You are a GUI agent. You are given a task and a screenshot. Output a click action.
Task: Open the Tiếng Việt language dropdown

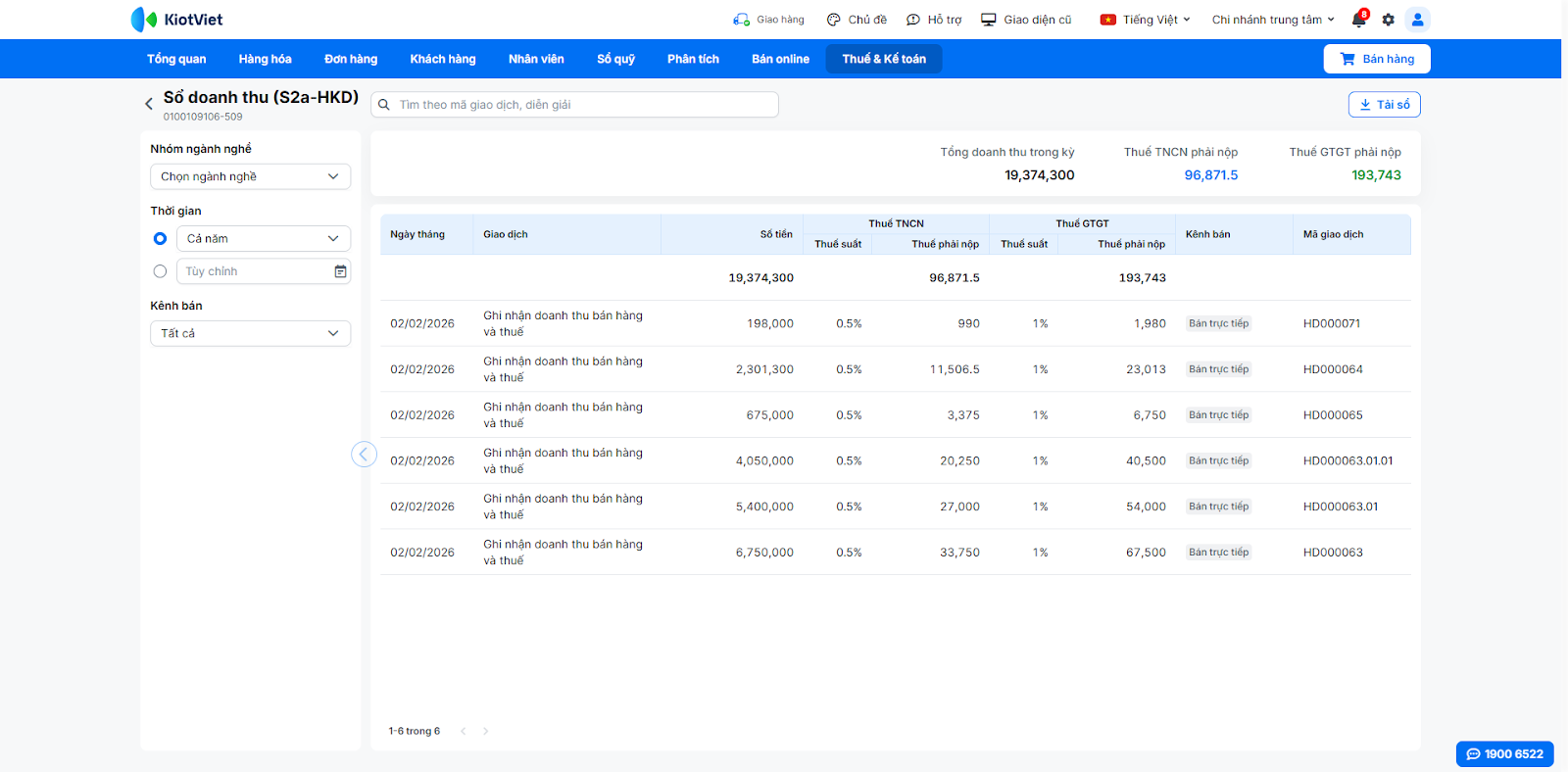1146,20
